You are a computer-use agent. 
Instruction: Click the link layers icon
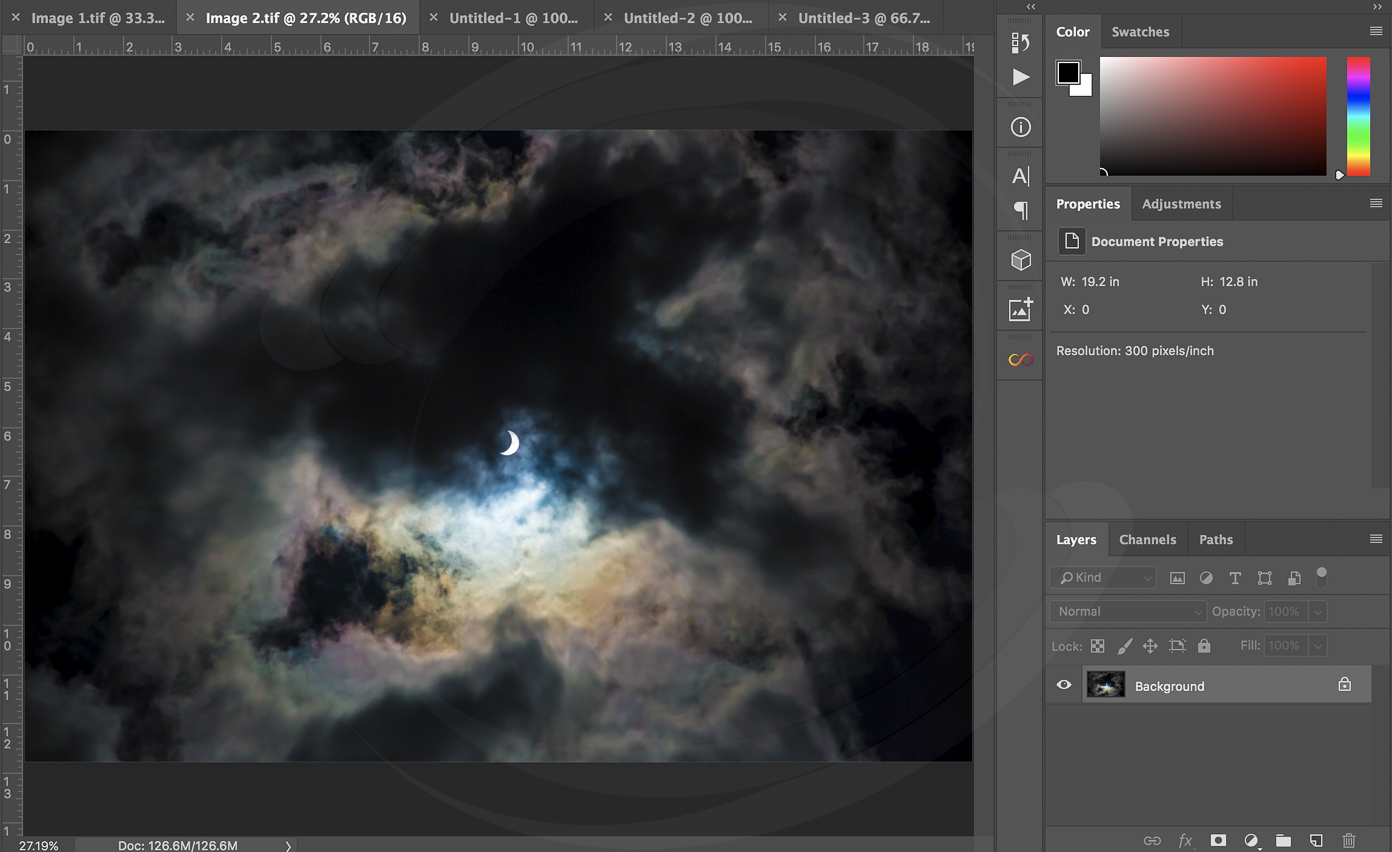tap(1152, 841)
